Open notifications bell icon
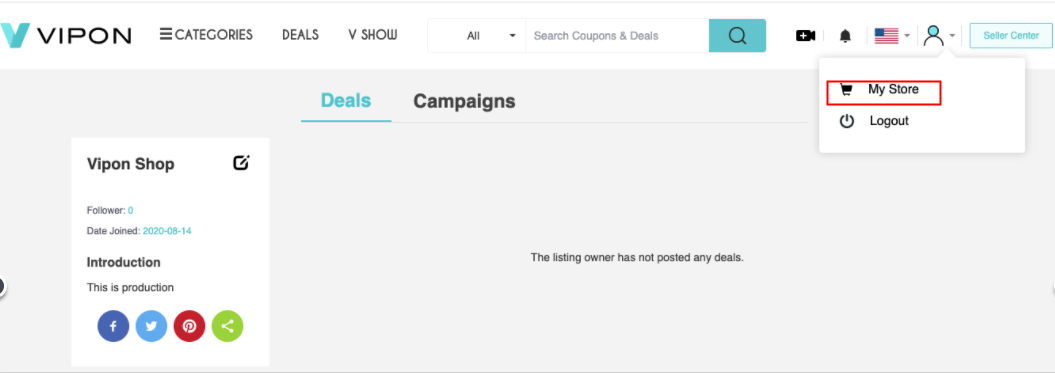The height and width of the screenshot is (373, 1055). pyautogui.click(x=845, y=36)
